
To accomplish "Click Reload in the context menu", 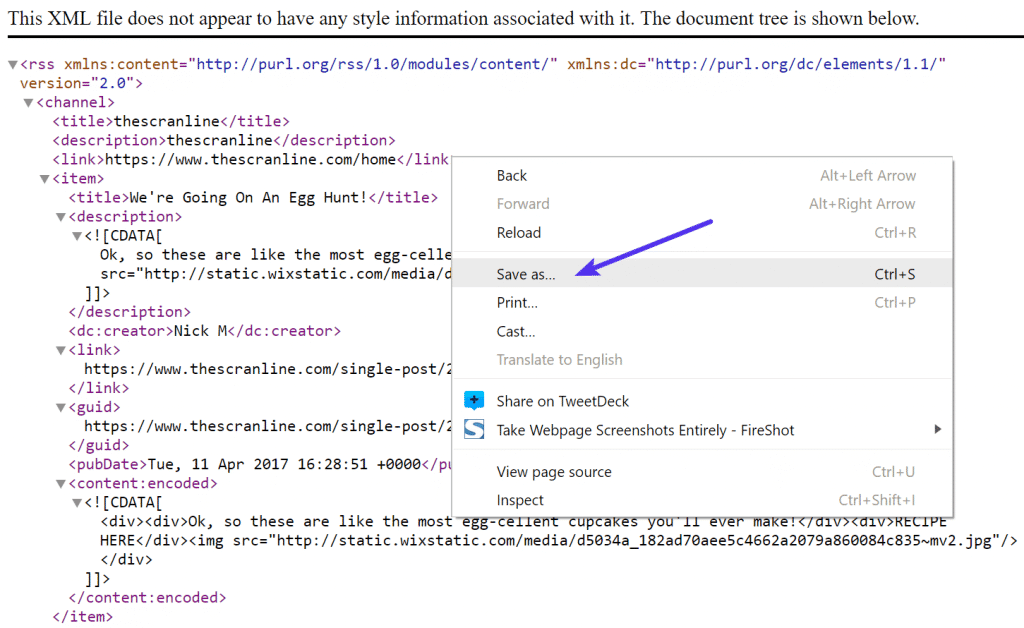I will click(x=518, y=233).
